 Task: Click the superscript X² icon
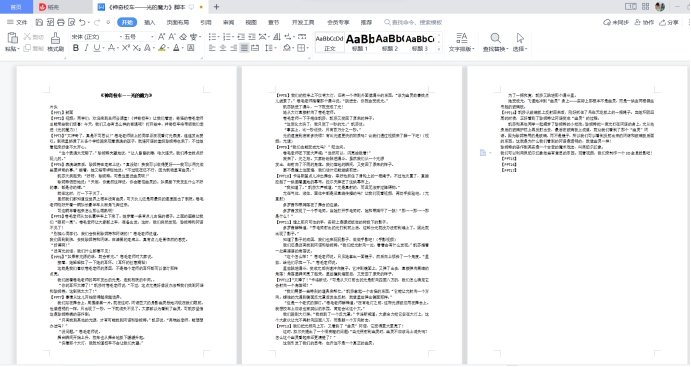click(126, 48)
